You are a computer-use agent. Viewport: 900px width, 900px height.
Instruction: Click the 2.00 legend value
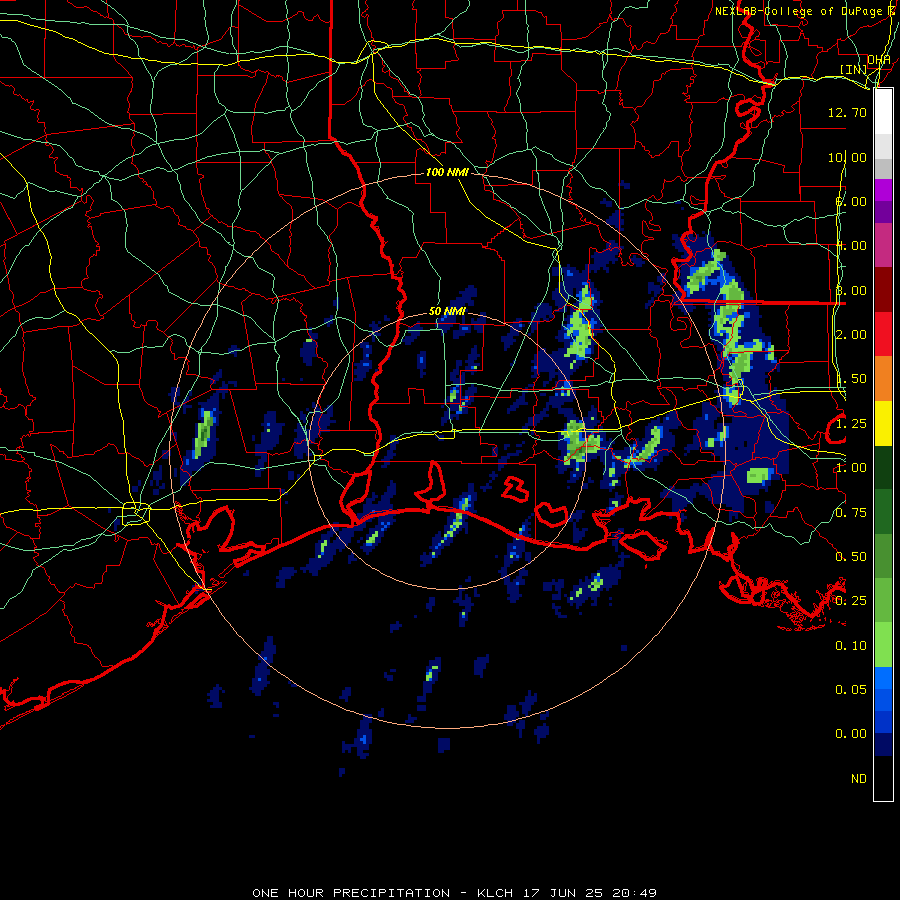coord(851,335)
